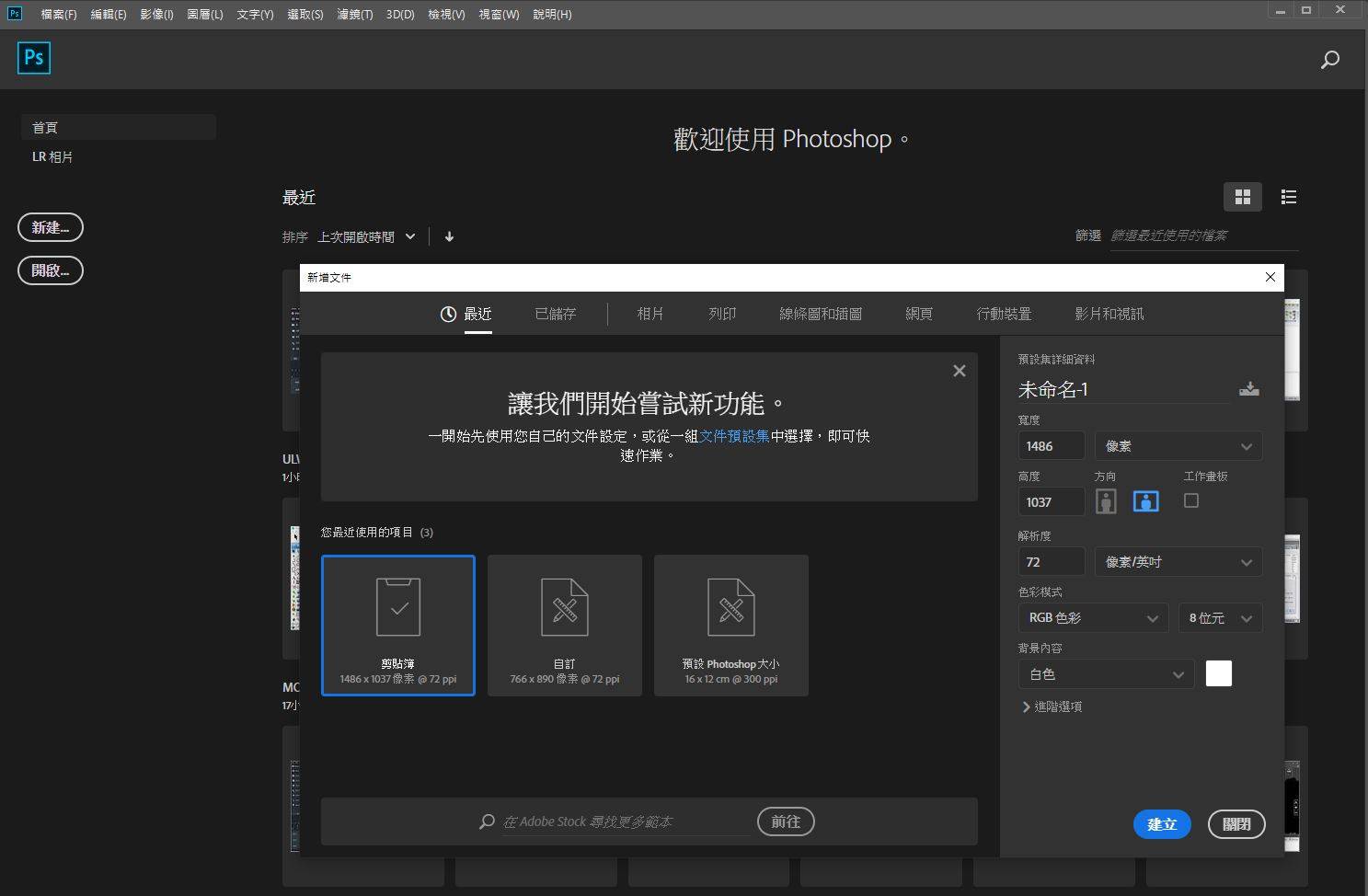Open the 編輯(E) menu
Image resolution: width=1368 pixels, height=896 pixels.
[109, 14]
